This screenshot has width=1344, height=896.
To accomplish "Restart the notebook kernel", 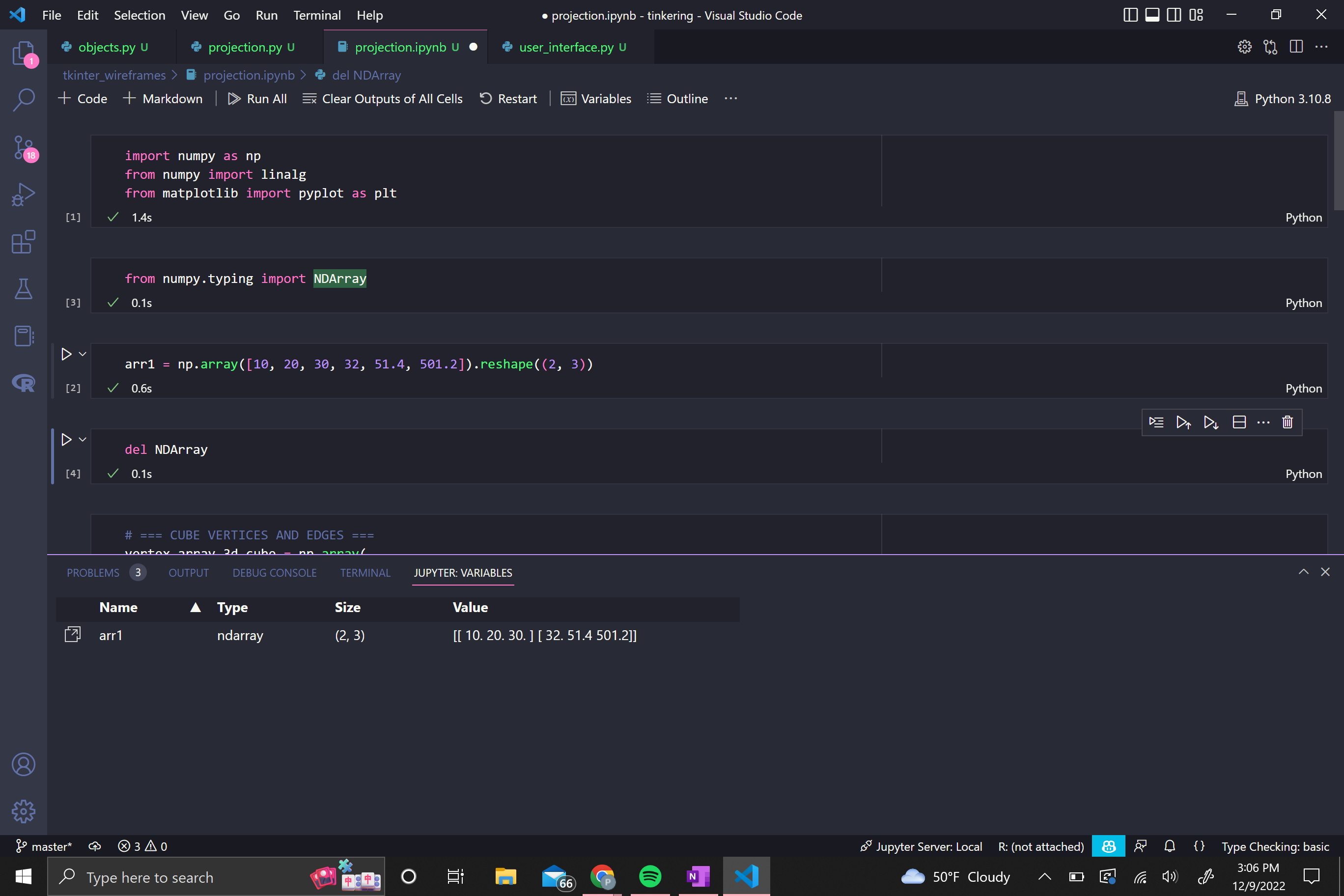I will [x=508, y=98].
